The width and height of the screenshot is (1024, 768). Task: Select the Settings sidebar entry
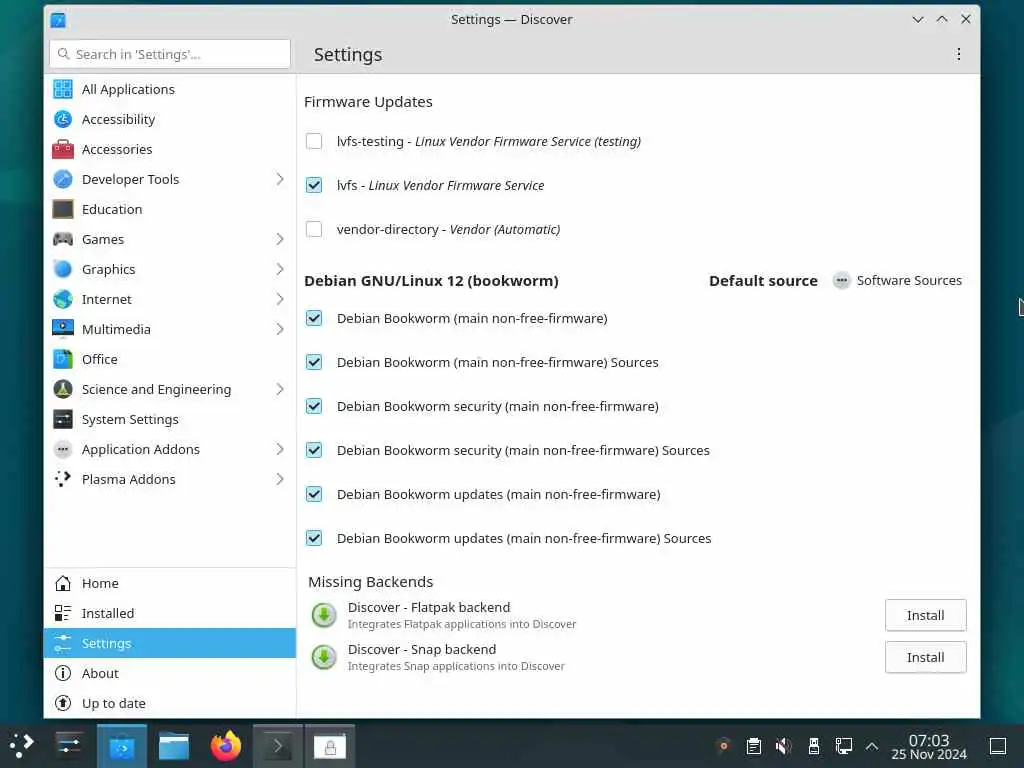point(170,643)
